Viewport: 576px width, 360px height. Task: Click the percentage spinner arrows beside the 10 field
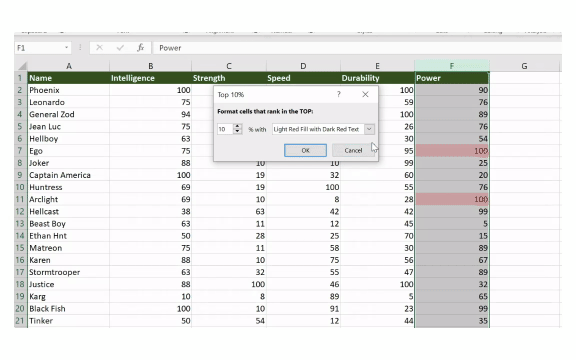[238, 129]
